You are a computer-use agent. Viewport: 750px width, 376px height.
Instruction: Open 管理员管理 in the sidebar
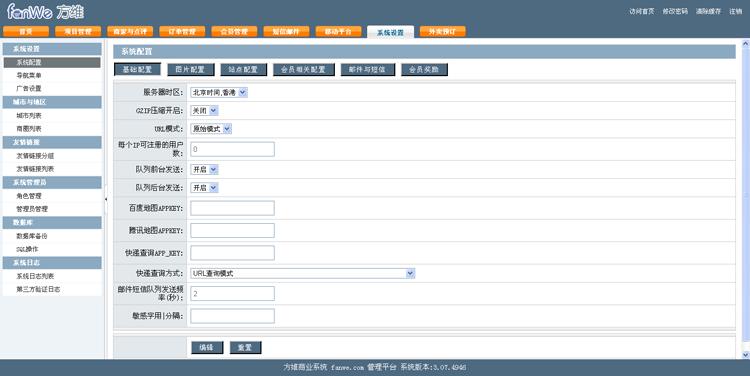click(52, 209)
